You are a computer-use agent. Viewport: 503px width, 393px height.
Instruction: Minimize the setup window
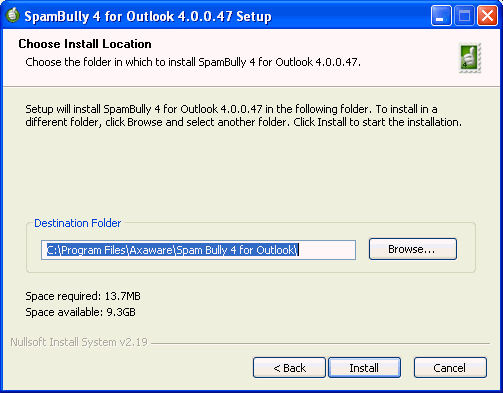click(x=441, y=15)
